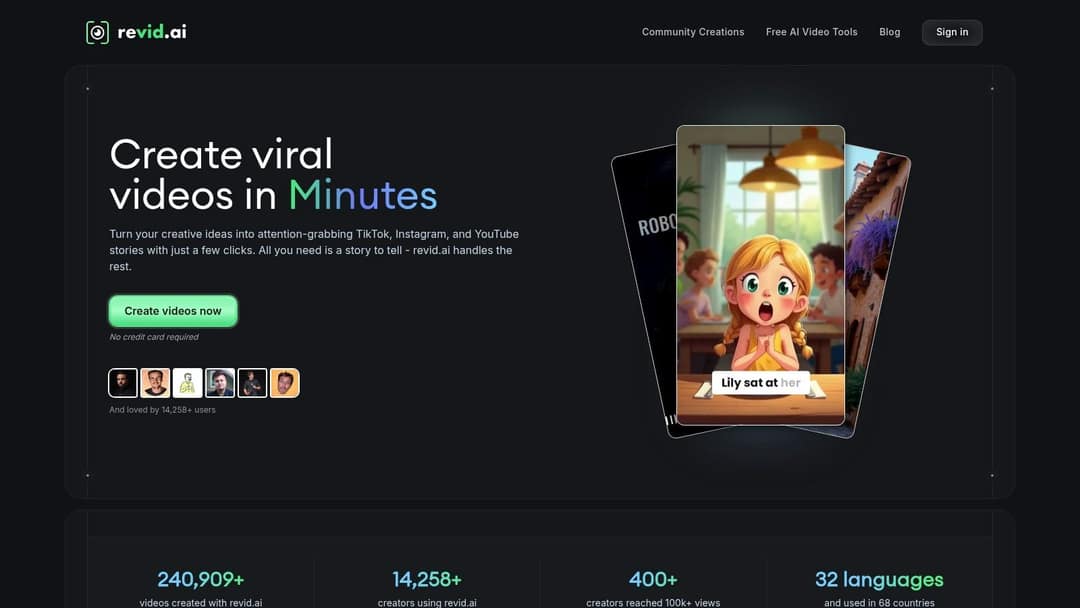
Task: Click the 'Lily sat at her' caption
Action: pyautogui.click(x=760, y=383)
